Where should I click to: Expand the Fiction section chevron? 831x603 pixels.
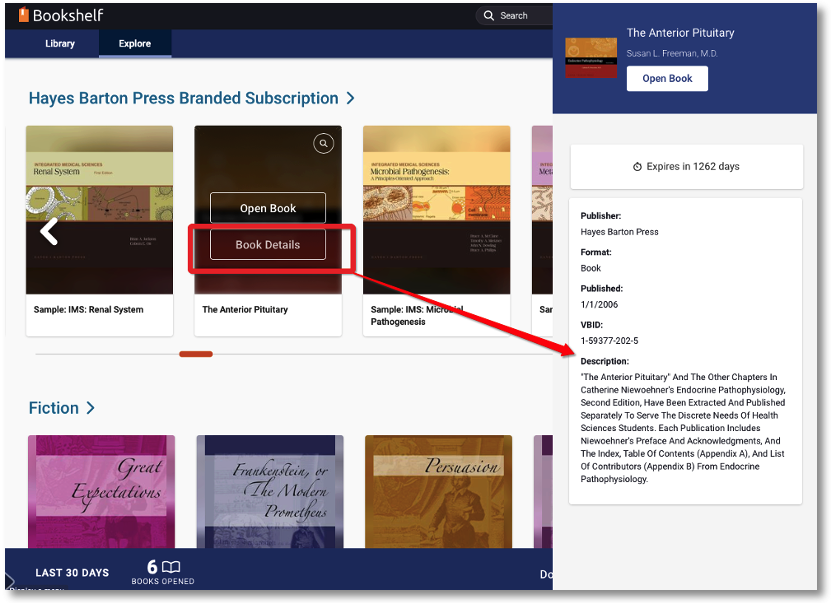[x=91, y=408]
